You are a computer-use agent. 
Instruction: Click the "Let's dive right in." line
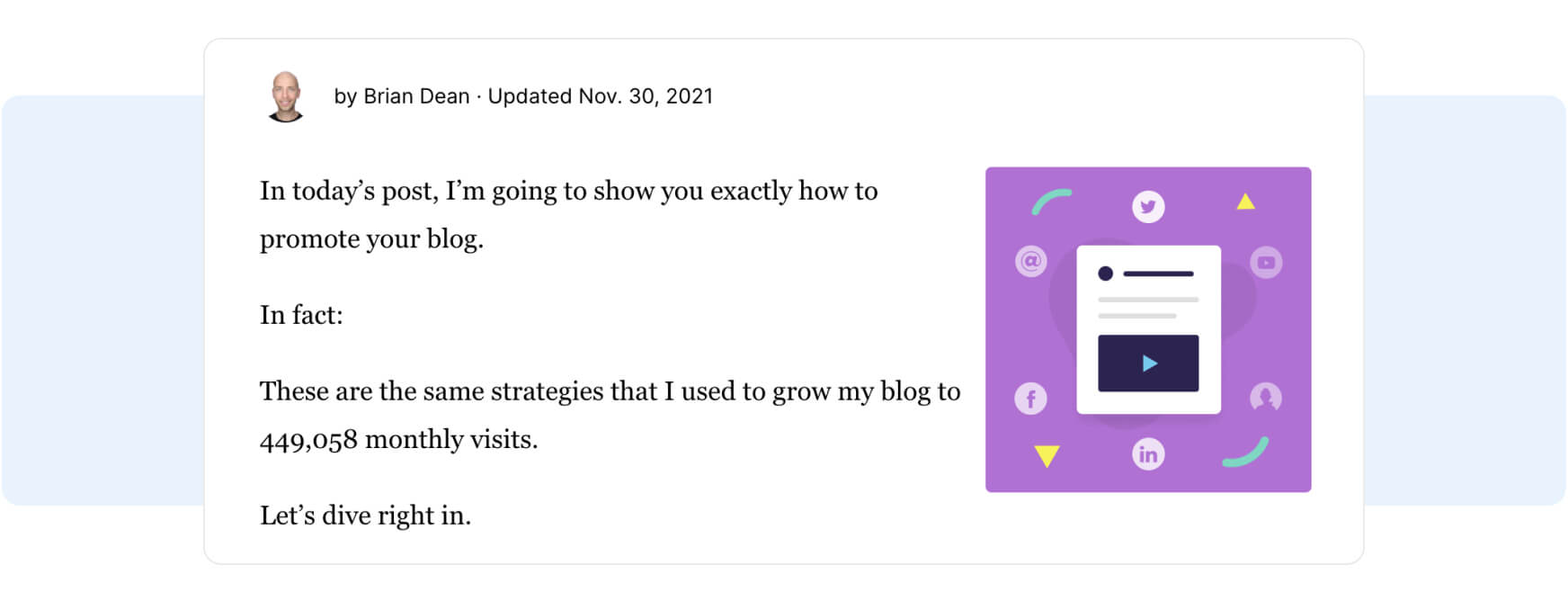(x=365, y=516)
